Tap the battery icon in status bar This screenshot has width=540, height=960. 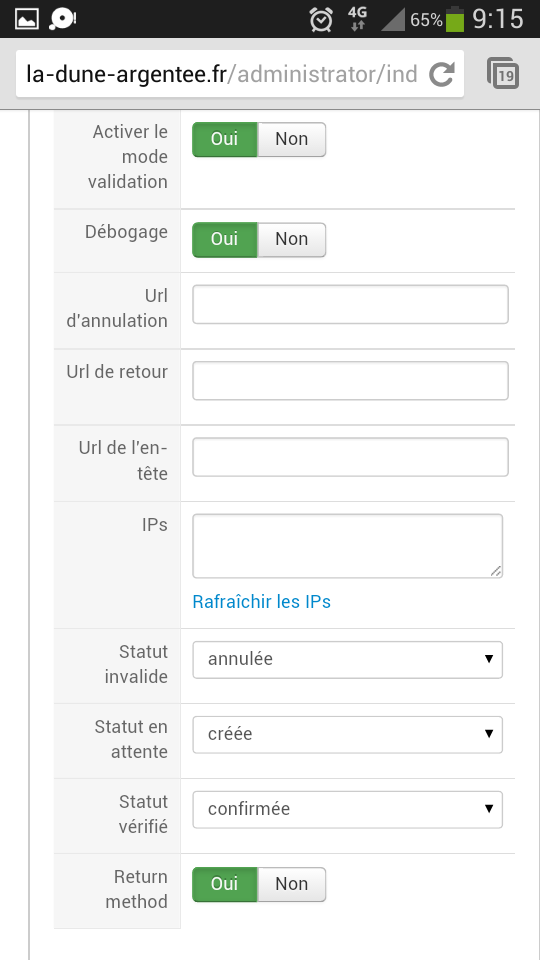pyautogui.click(x=455, y=20)
